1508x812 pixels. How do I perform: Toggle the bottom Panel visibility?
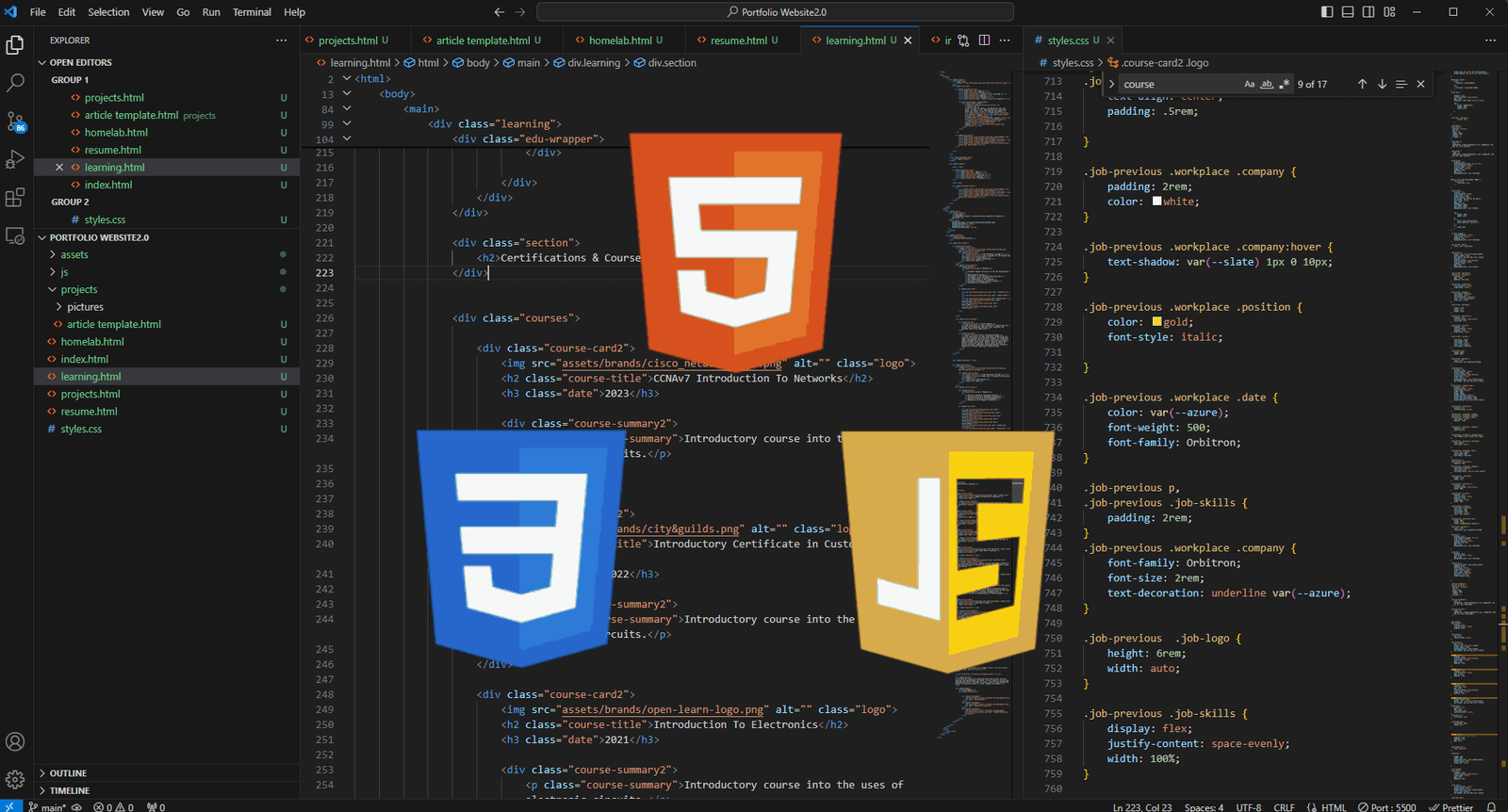[1348, 12]
